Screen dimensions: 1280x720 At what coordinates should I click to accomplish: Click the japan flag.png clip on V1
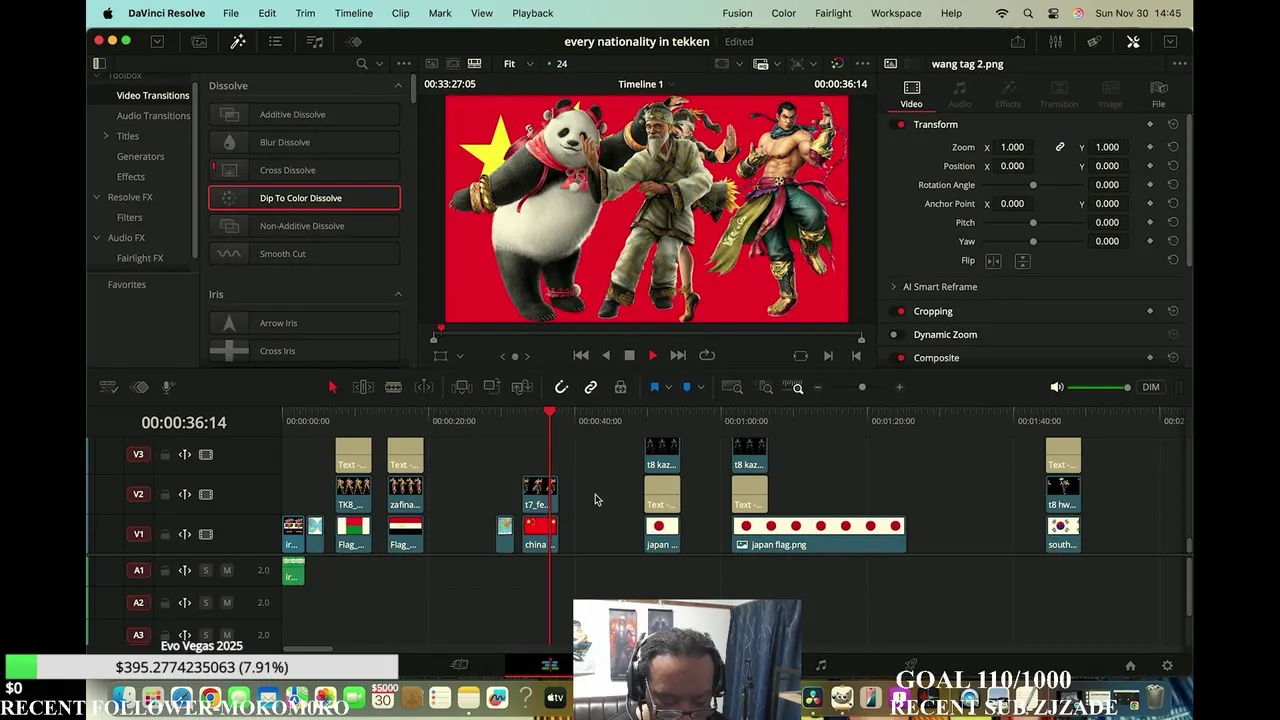(819, 535)
